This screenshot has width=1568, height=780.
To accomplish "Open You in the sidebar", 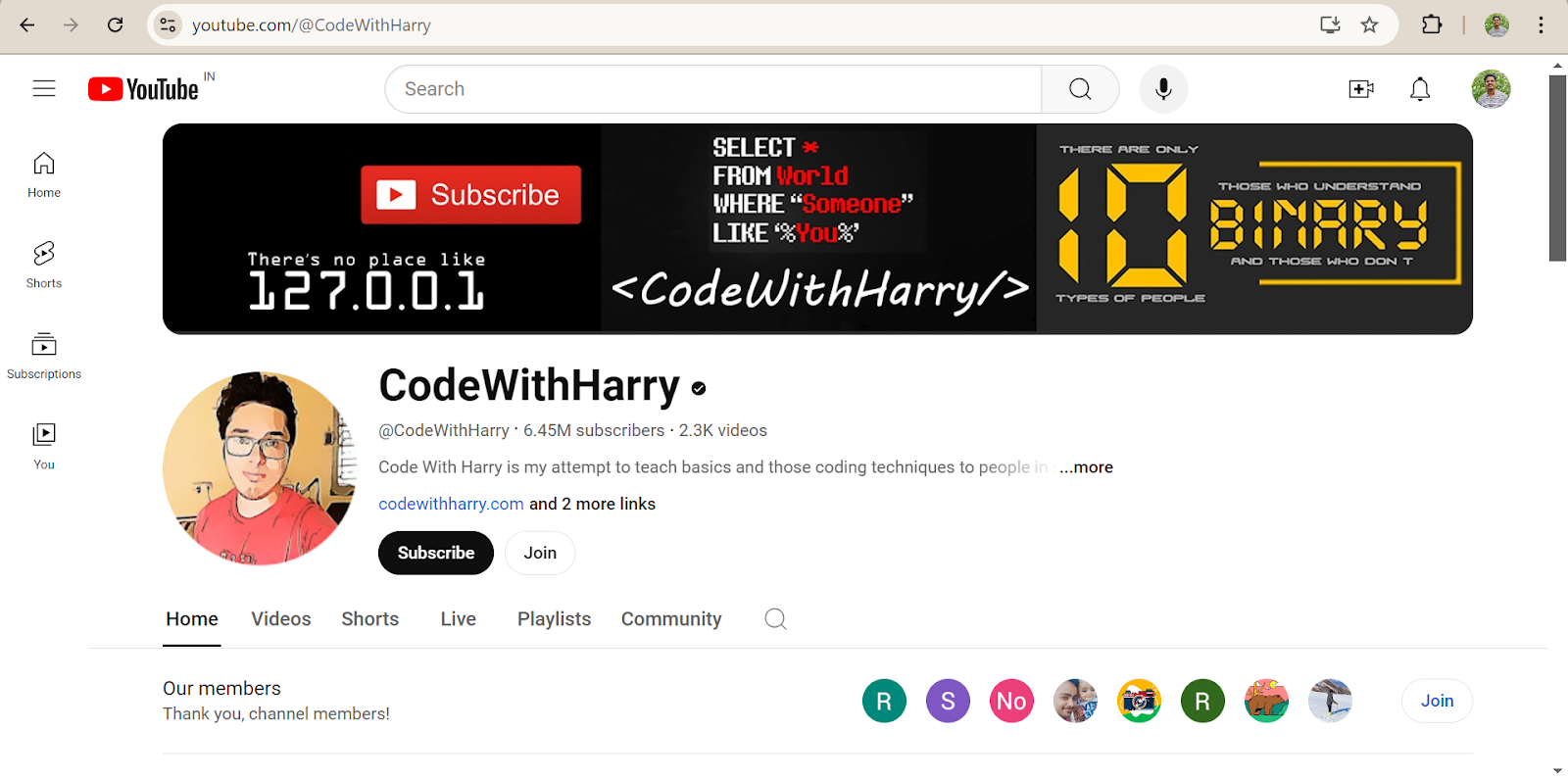I will [x=44, y=447].
